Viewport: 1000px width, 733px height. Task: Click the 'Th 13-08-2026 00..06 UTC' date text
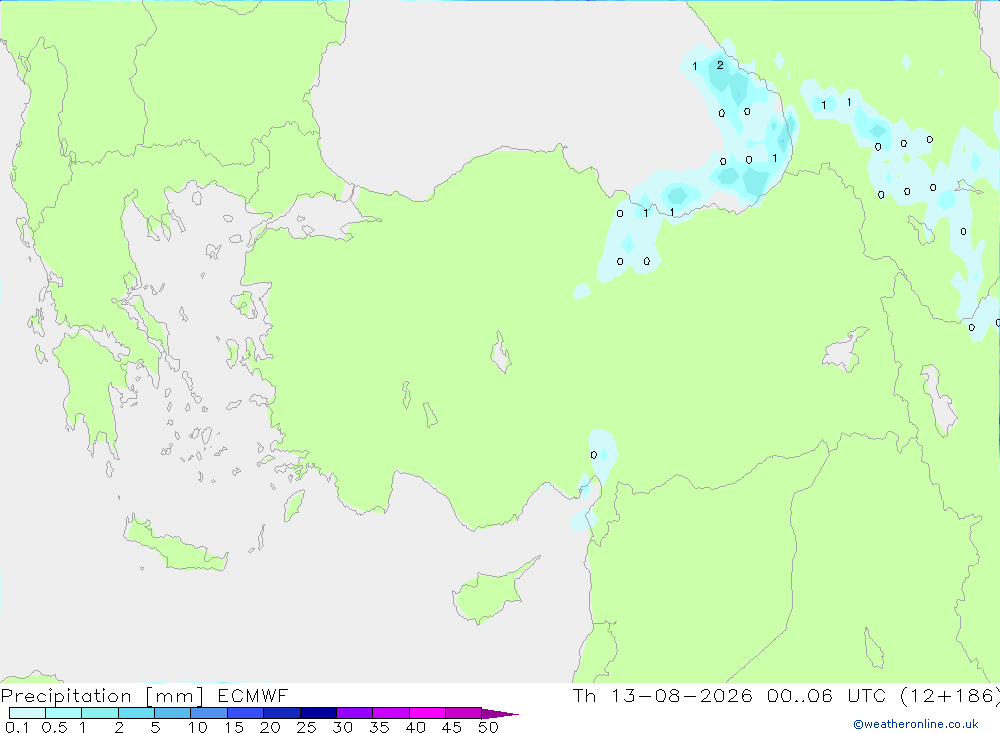(729, 695)
